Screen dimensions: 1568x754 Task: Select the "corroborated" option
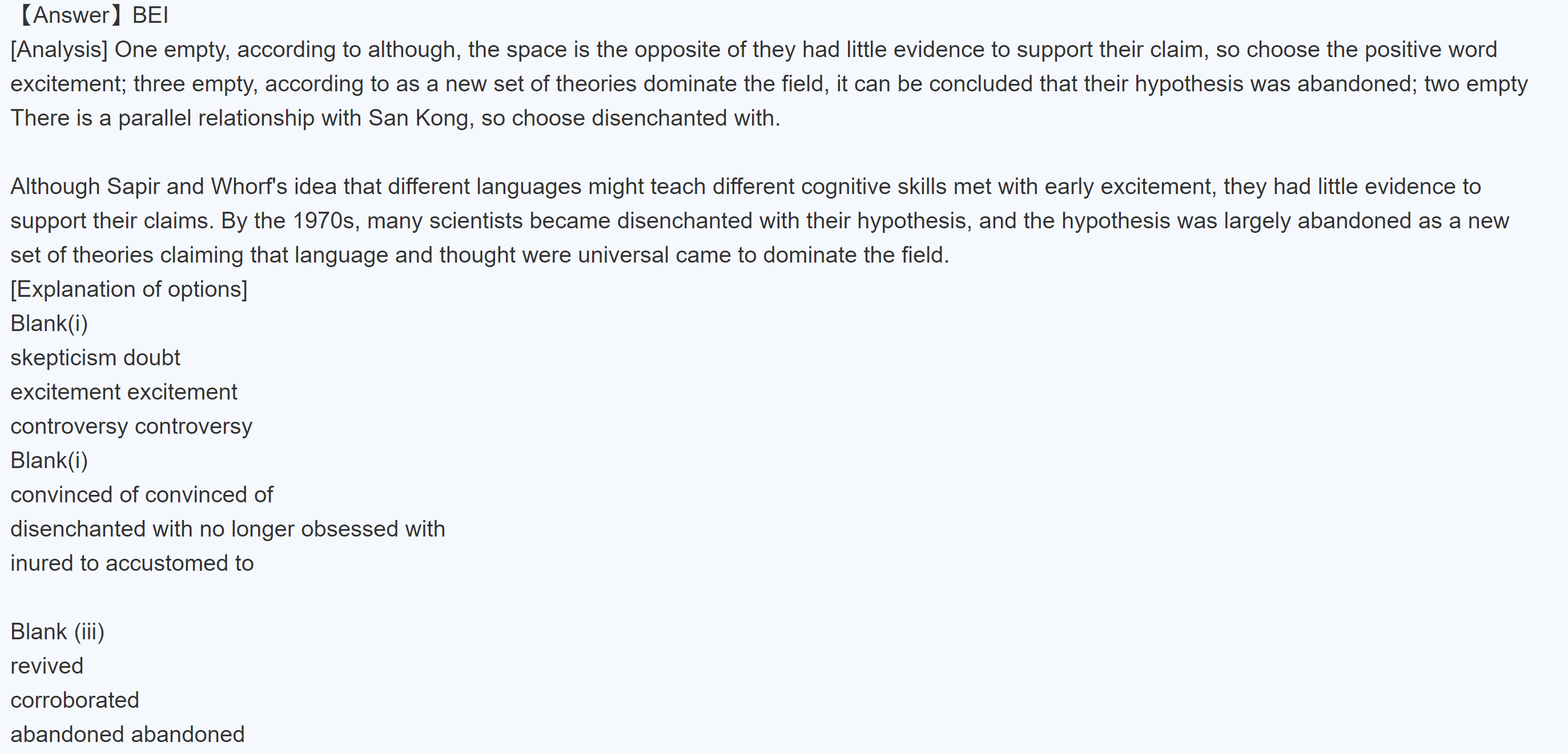coord(75,700)
